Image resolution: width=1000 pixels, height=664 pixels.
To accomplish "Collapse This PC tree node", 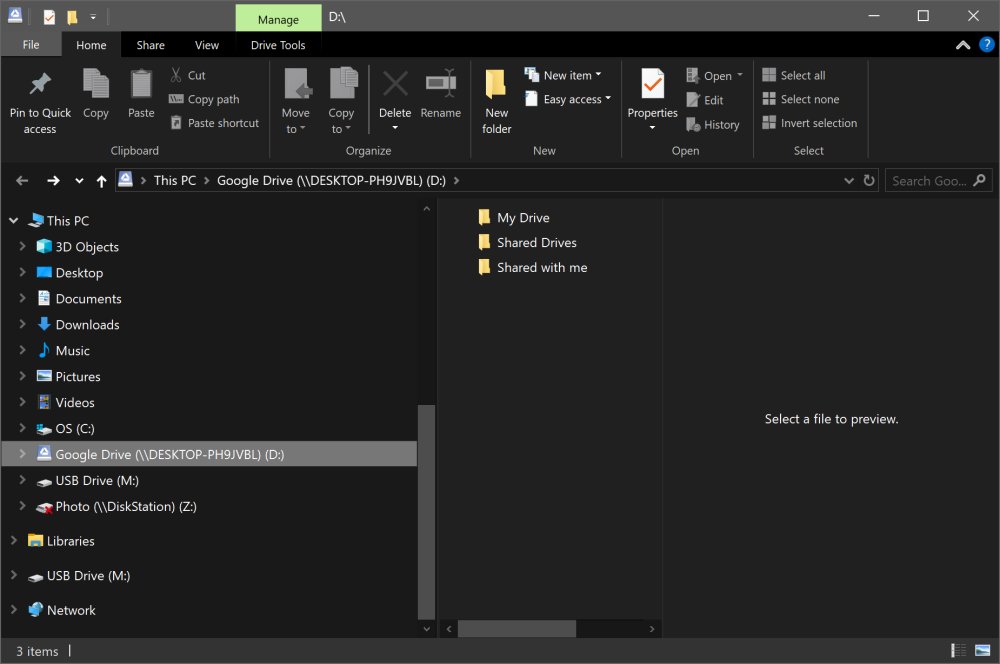I will coord(13,221).
